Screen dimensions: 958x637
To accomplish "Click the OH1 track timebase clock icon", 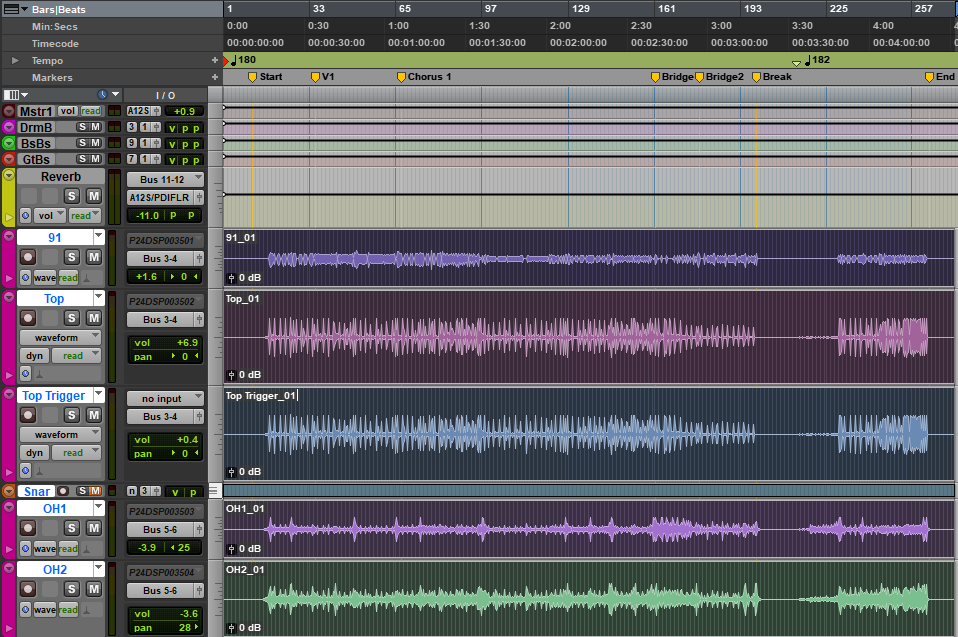I will point(26,548).
